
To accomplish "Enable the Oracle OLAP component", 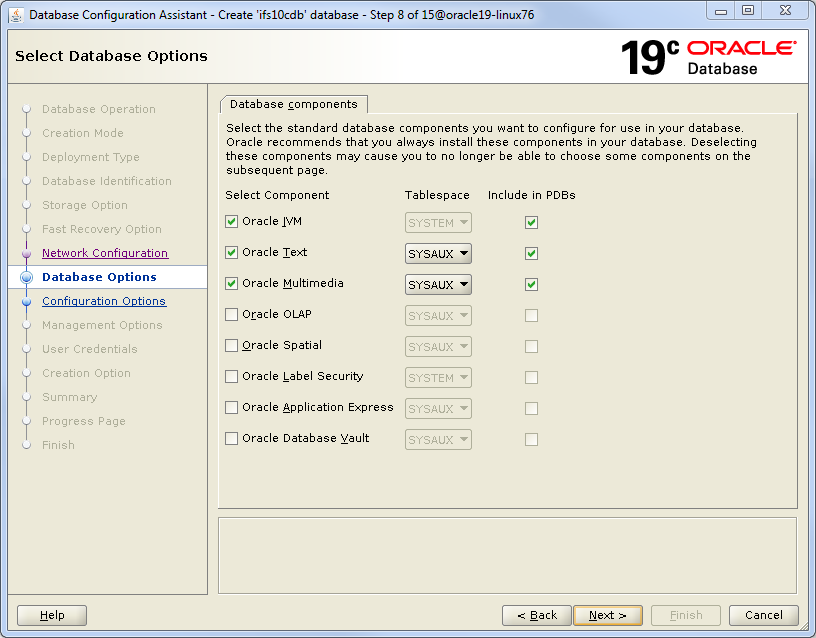I will click(232, 315).
